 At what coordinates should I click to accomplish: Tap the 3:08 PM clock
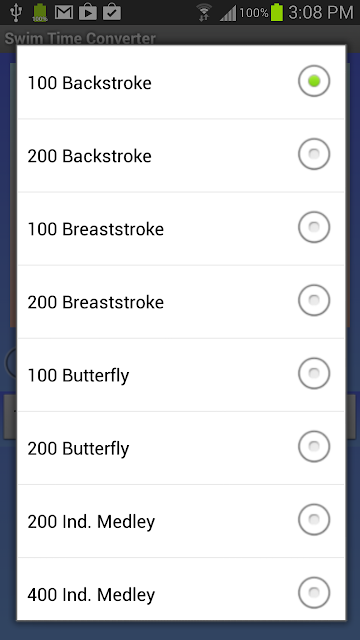(x=320, y=13)
